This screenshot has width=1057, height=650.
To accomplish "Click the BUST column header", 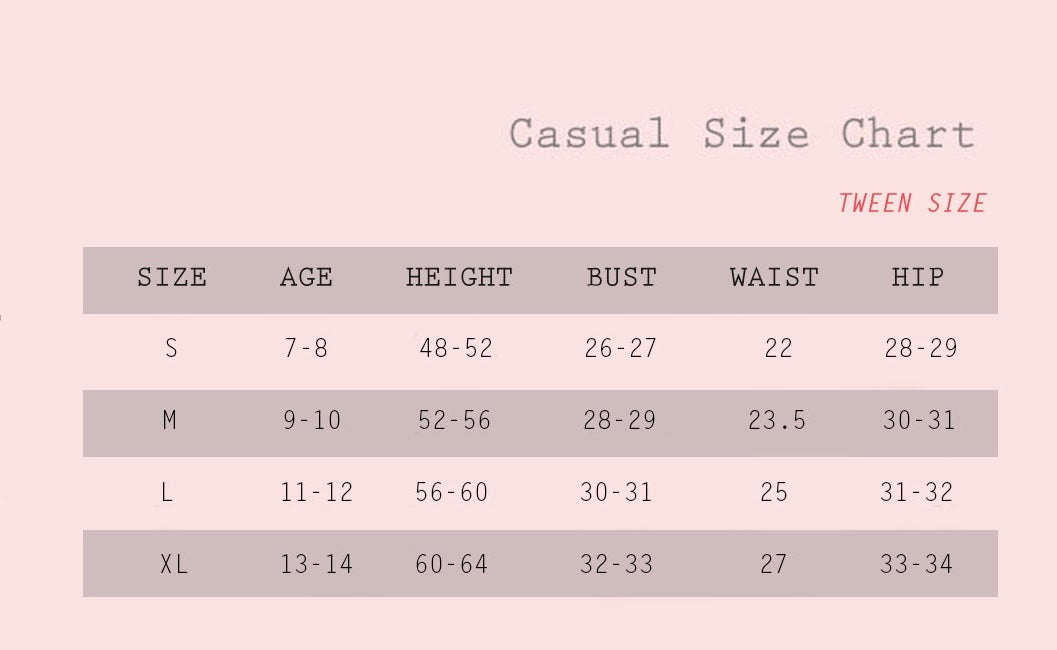I will [622, 277].
